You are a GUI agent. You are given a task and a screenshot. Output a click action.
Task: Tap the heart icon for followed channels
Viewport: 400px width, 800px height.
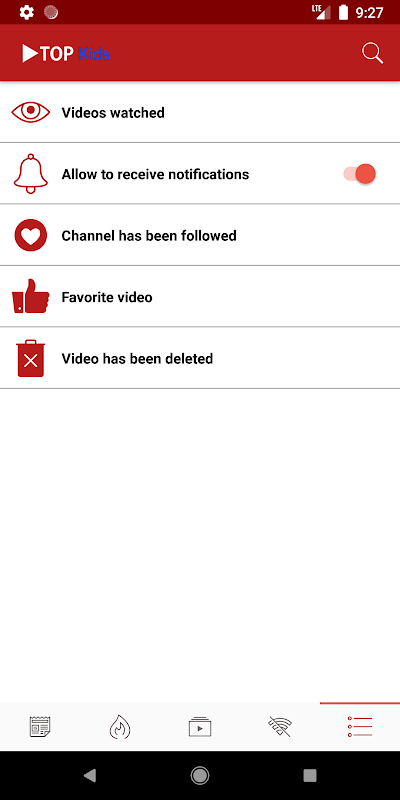[x=31, y=235]
